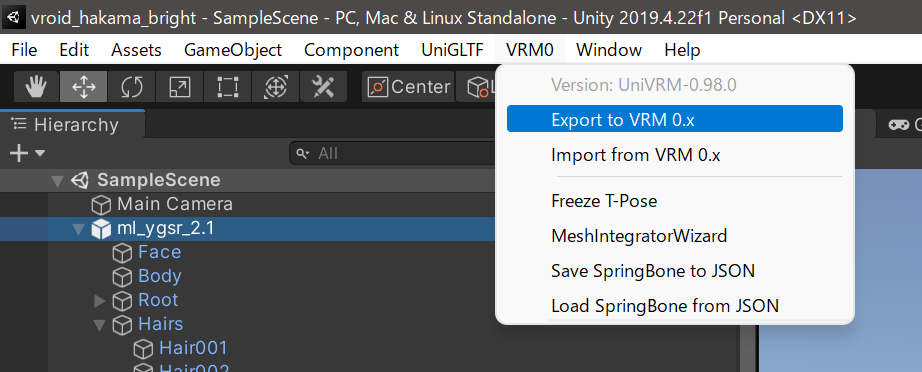
Task: Toggle the Center pivot mode button
Action: pyautogui.click(x=409, y=87)
